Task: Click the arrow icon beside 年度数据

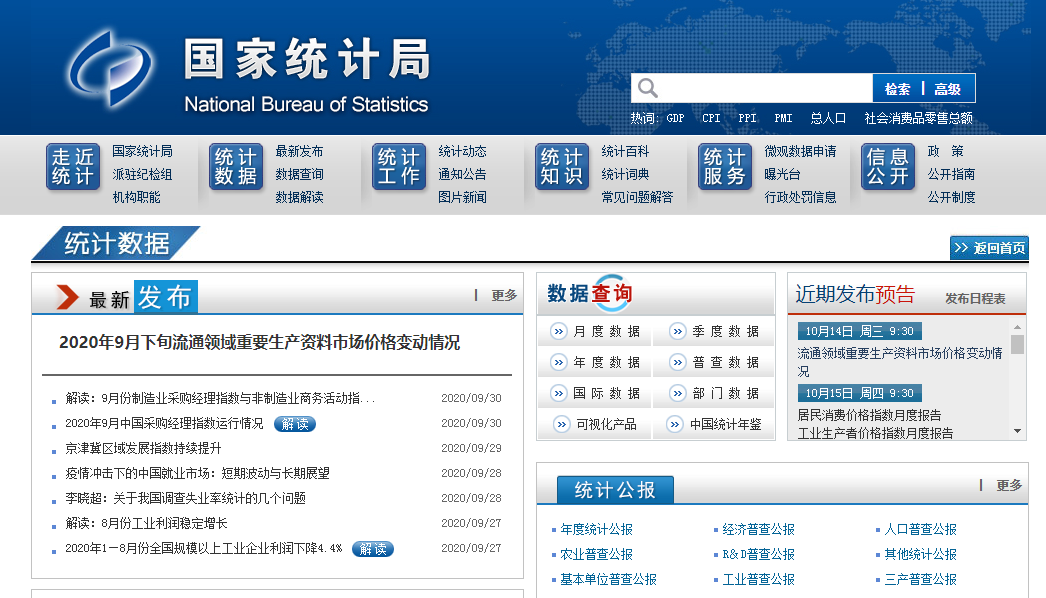Action: pyautogui.click(x=558, y=362)
